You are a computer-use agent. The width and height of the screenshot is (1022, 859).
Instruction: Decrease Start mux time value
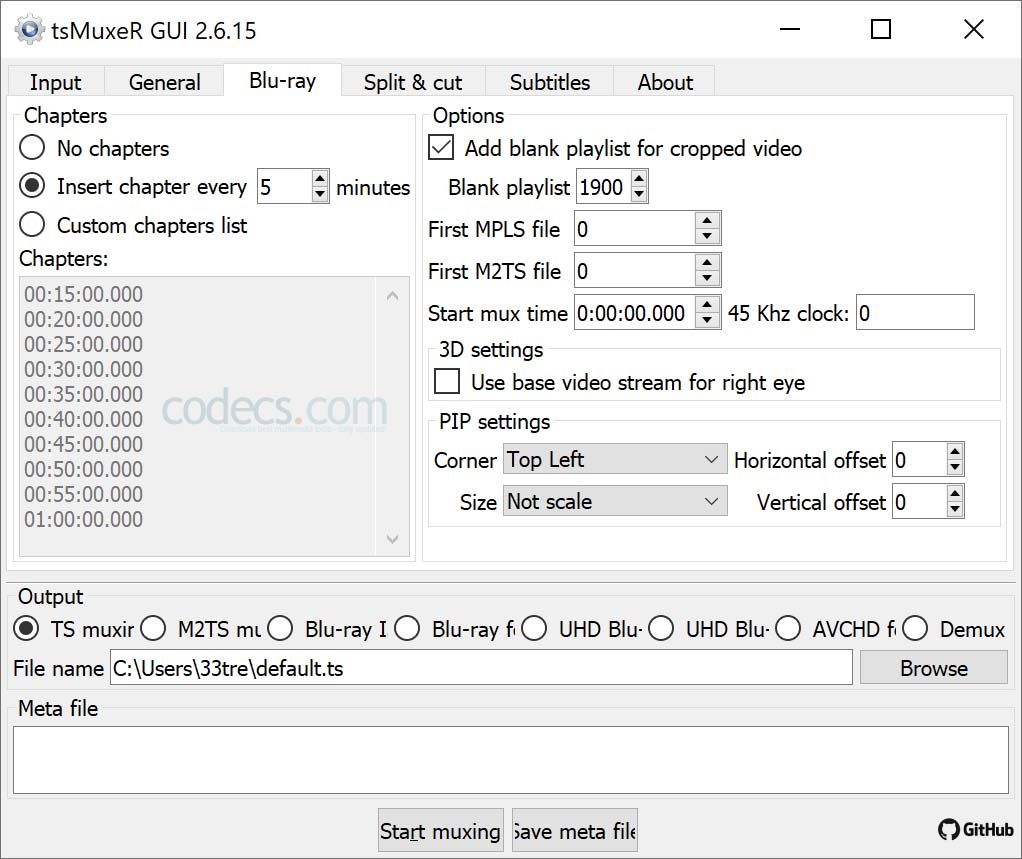[x=707, y=321]
